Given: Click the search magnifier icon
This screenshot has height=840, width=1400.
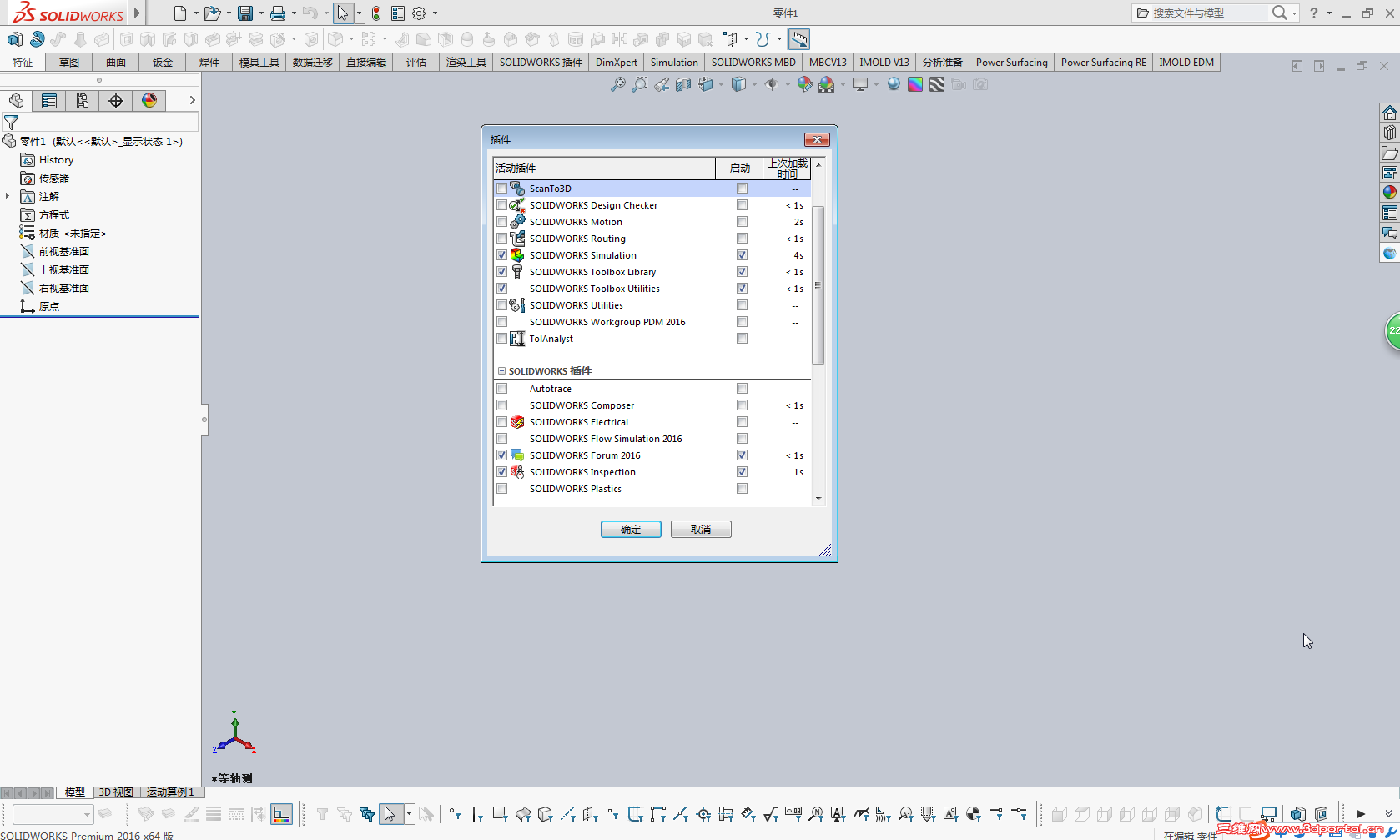Looking at the screenshot, I should [1279, 13].
